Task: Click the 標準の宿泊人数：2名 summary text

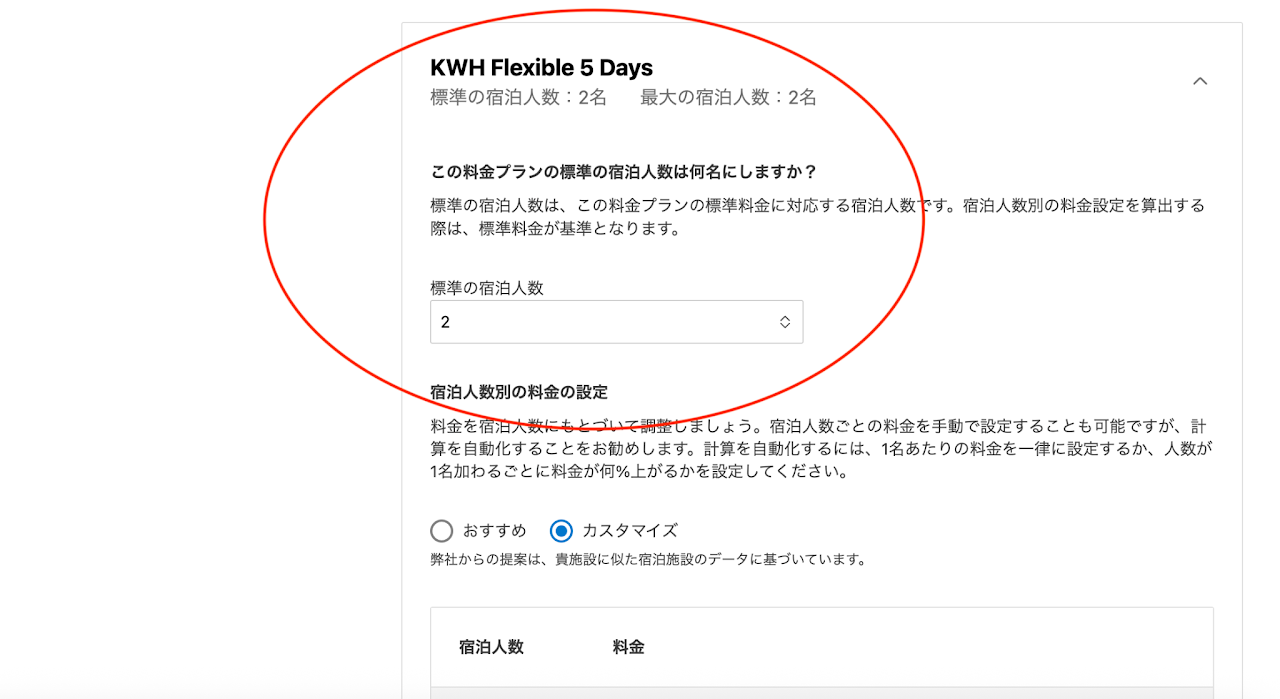Action: pyautogui.click(x=518, y=98)
